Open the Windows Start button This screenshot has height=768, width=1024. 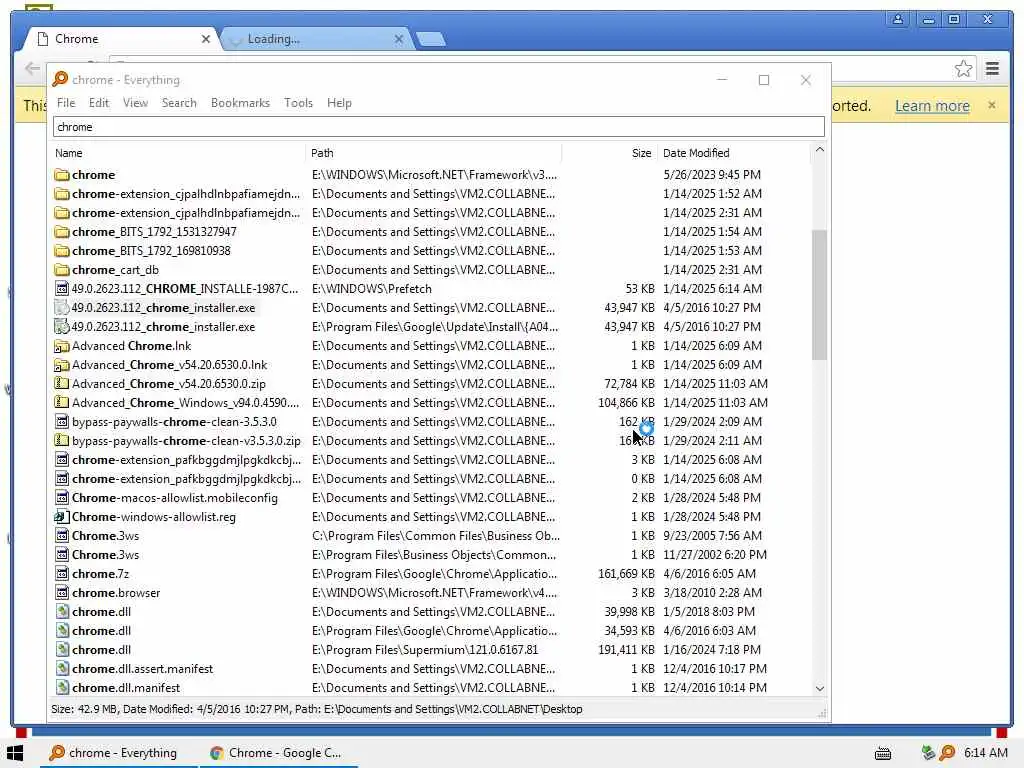point(15,753)
